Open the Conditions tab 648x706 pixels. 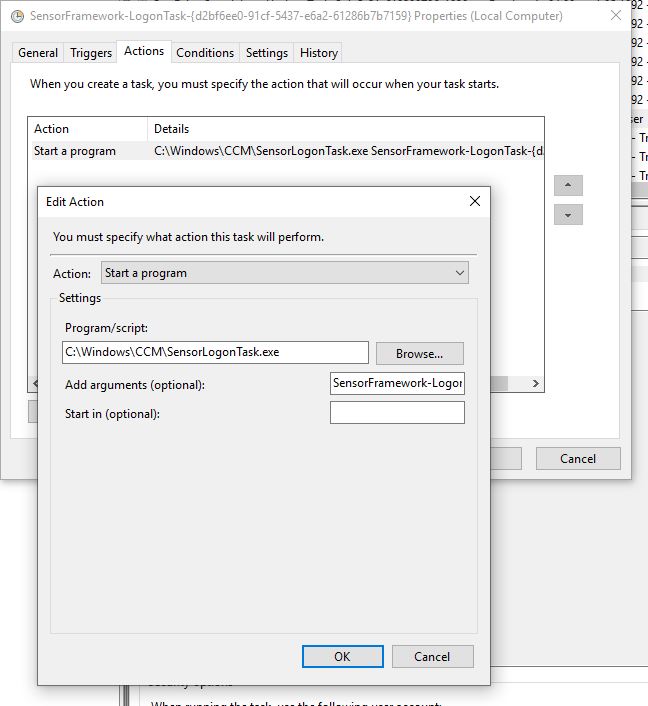click(205, 53)
